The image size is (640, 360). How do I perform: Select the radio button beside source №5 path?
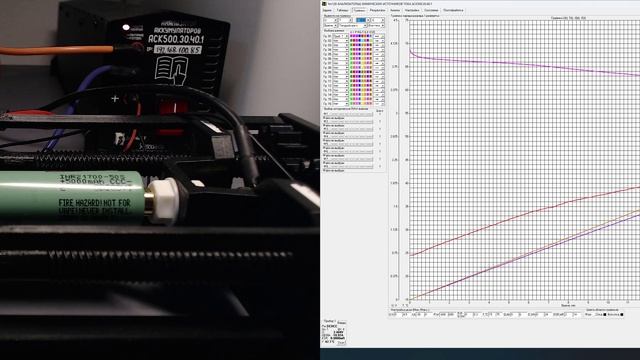point(380,144)
